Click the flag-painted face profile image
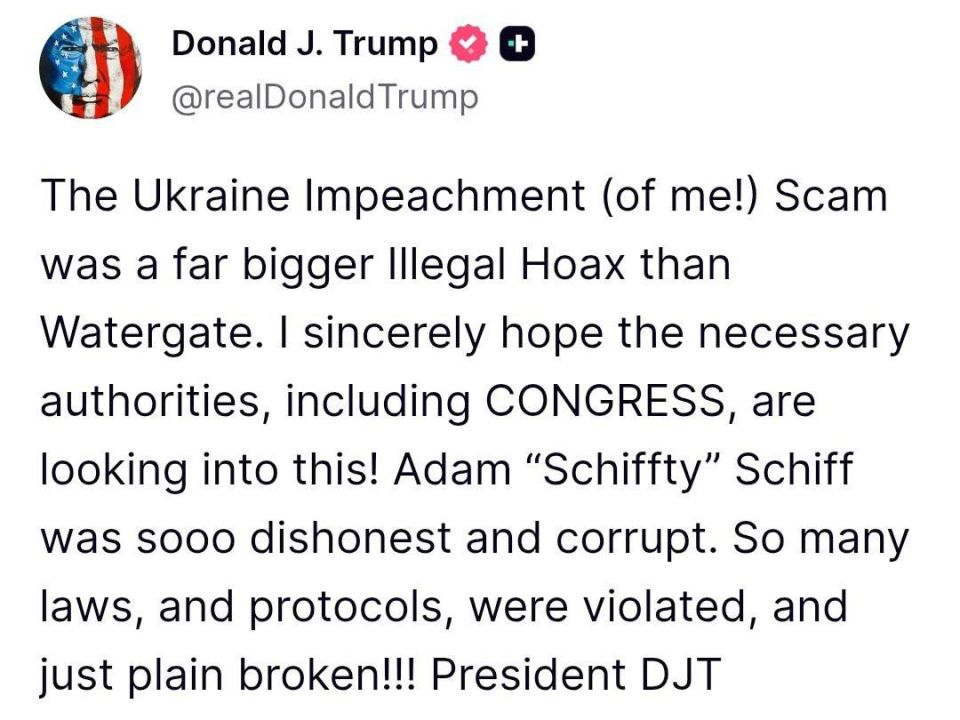This screenshot has width=960, height=720. [92, 65]
